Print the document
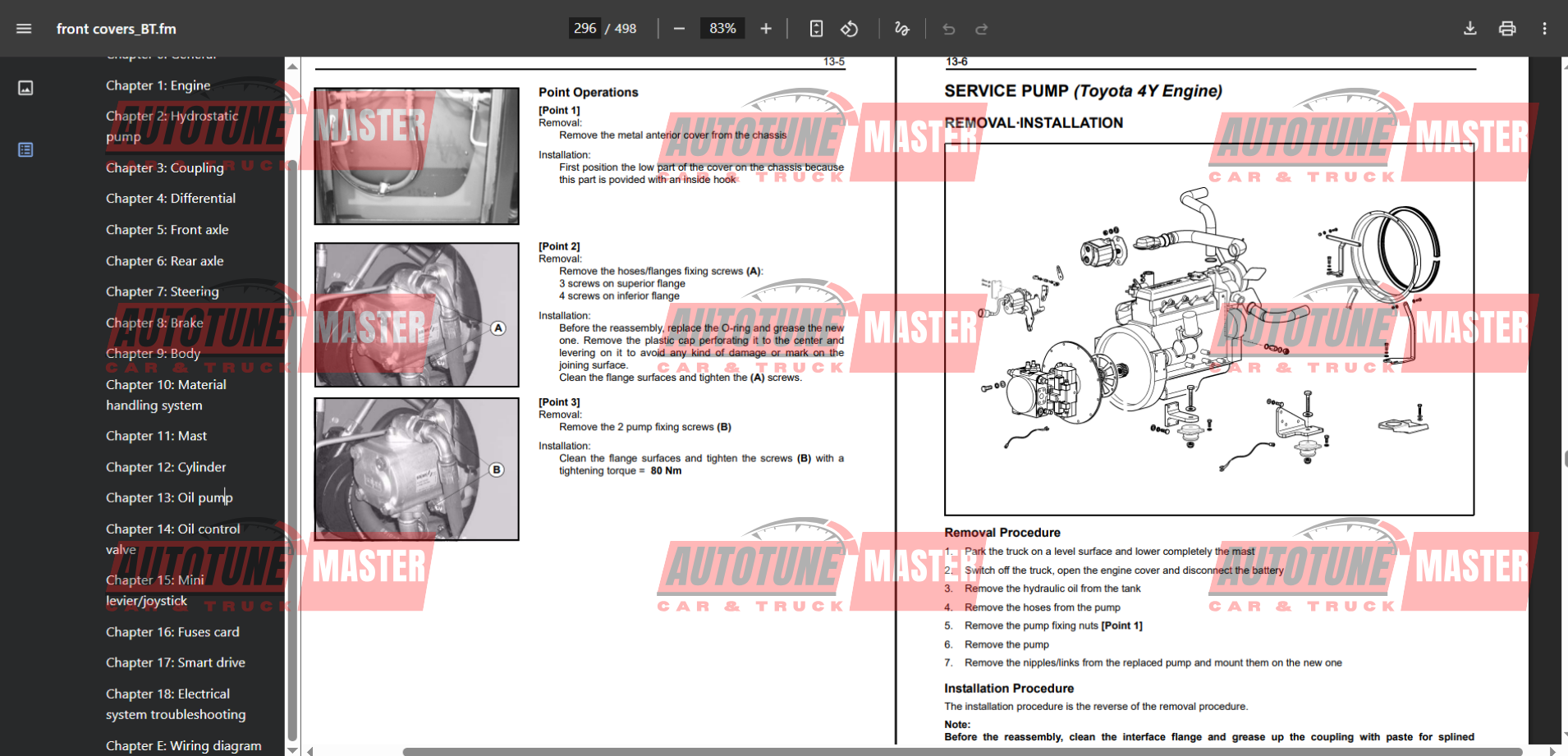This screenshot has height=756, width=1568. point(1507,29)
